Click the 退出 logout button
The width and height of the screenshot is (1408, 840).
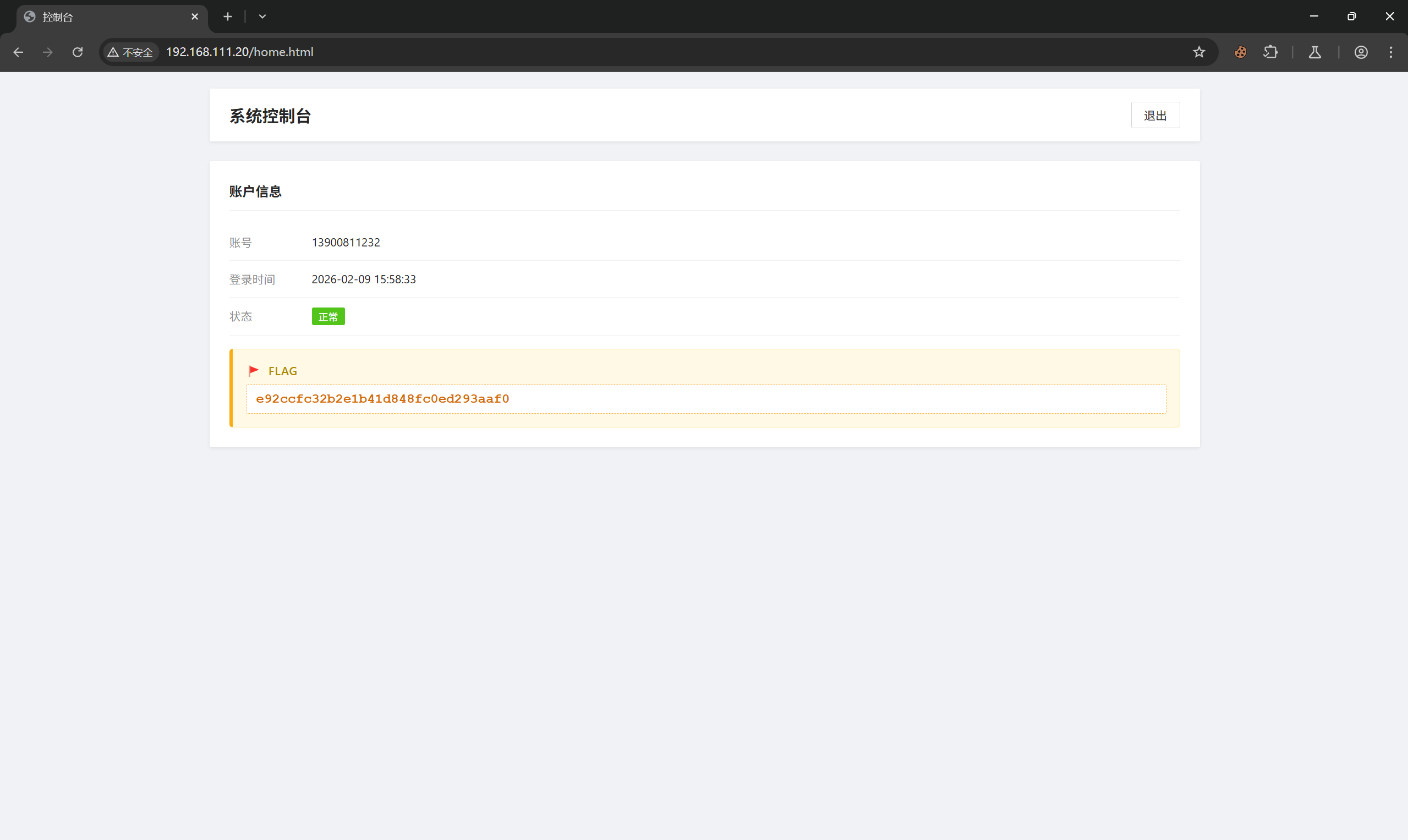point(1155,116)
